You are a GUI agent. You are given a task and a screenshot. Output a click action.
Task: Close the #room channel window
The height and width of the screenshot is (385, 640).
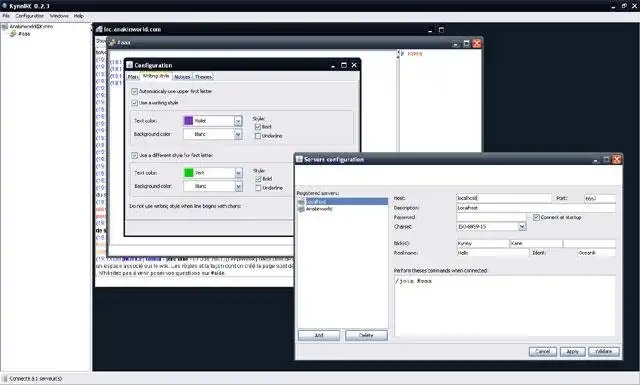pos(476,43)
